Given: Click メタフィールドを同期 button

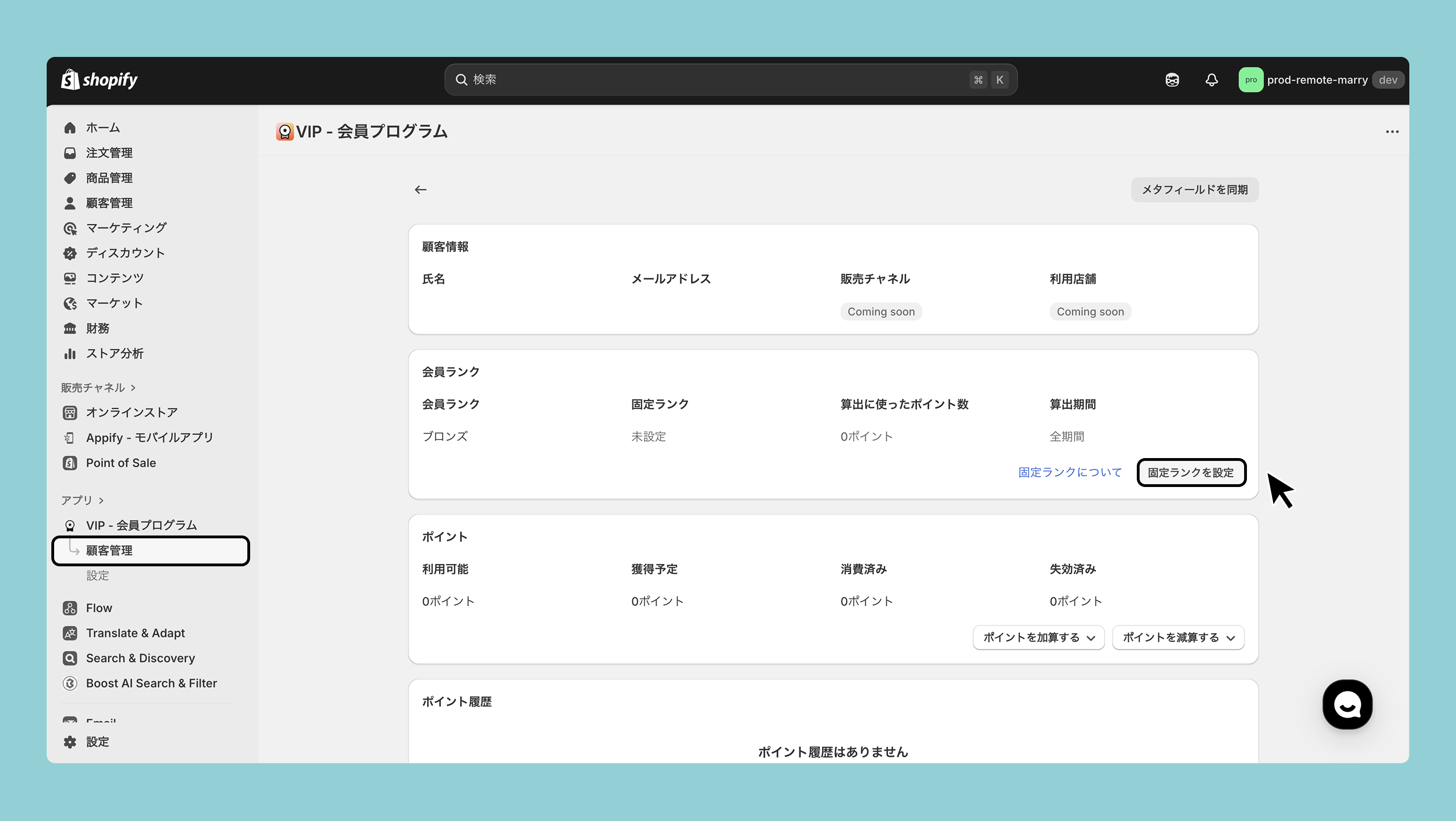Looking at the screenshot, I should 1194,190.
